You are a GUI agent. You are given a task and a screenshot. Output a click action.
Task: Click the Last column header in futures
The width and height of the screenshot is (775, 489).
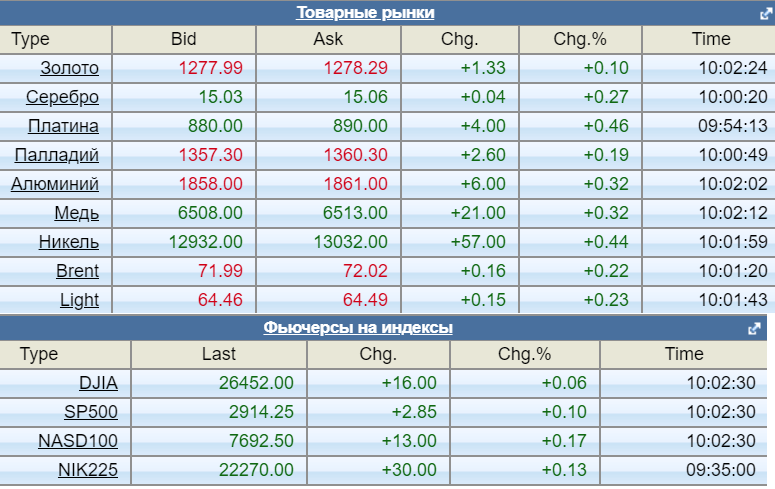pyautogui.click(x=219, y=354)
